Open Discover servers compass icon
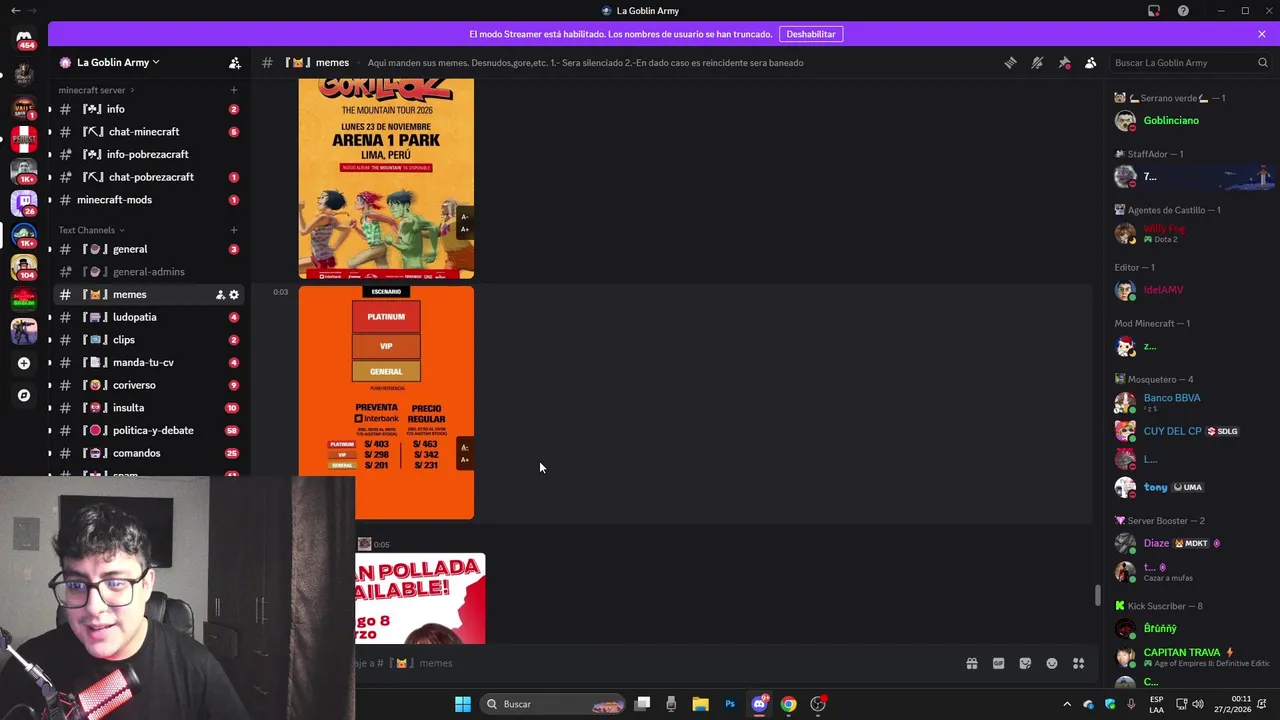 pos(24,395)
